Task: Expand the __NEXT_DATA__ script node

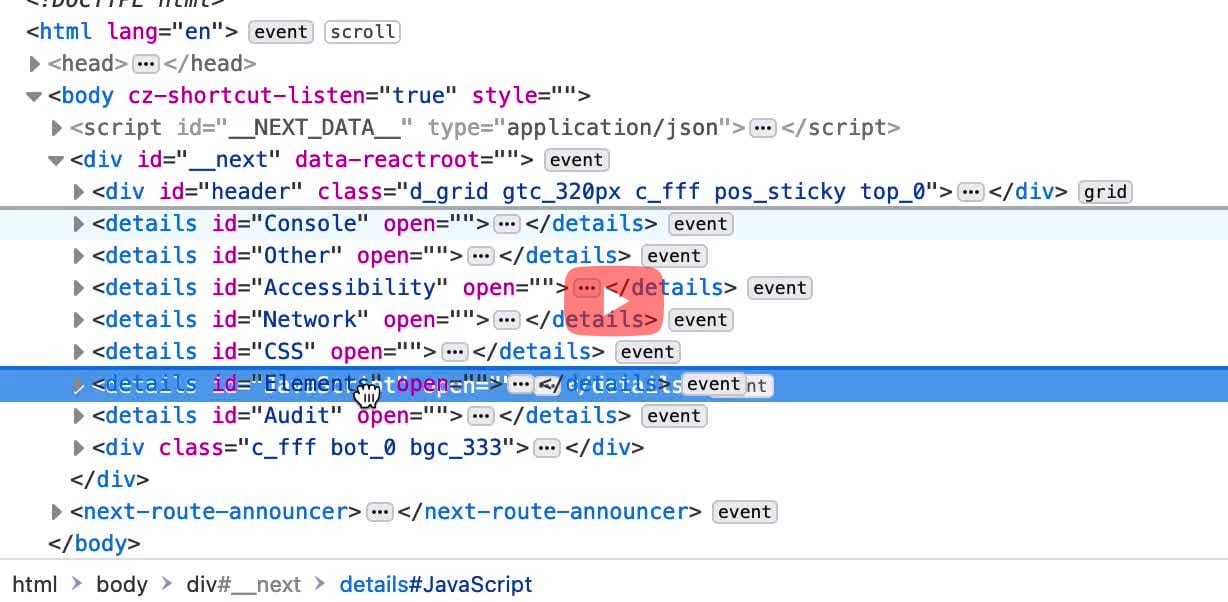Action: [57, 128]
